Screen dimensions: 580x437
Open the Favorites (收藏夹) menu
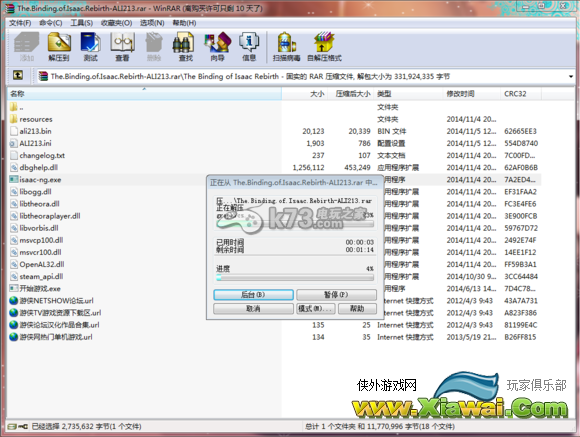coord(117,23)
